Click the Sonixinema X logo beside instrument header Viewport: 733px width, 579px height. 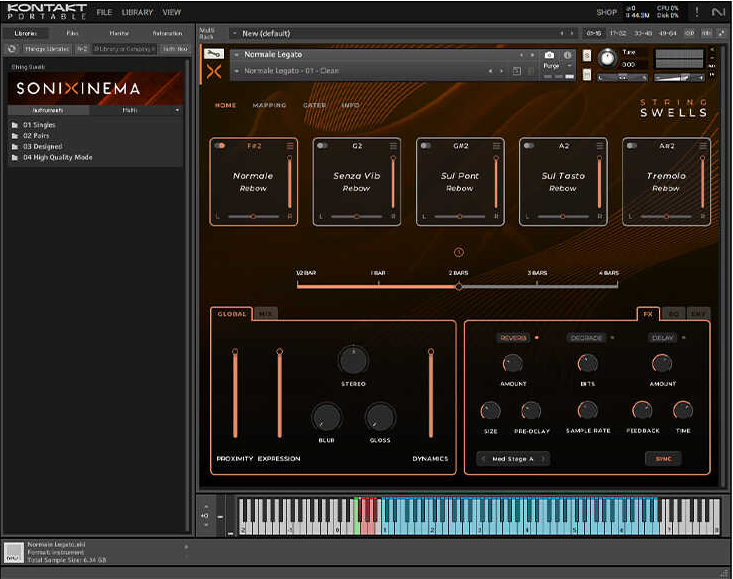[x=214, y=71]
